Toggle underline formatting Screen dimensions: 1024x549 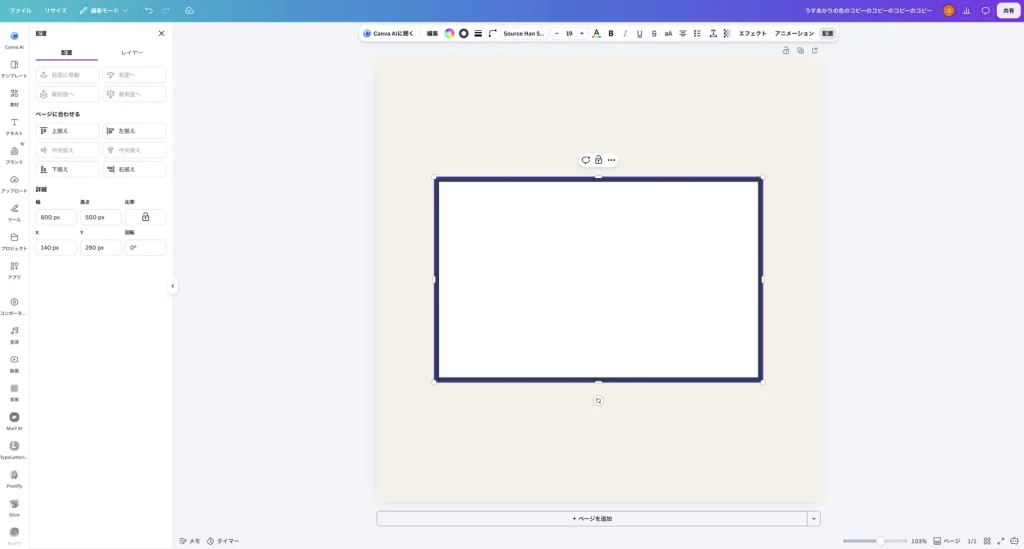pos(639,33)
